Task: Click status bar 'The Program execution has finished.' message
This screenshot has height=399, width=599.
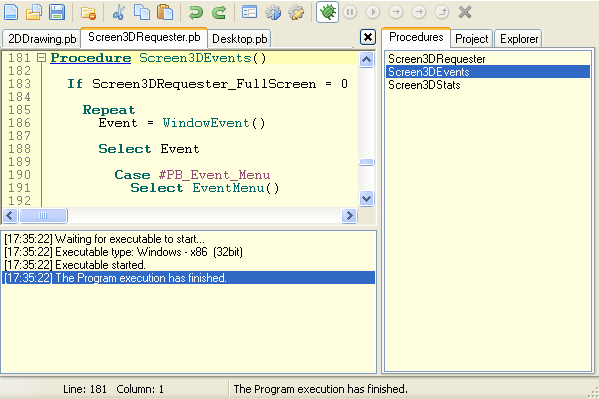Action: [321, 389]
